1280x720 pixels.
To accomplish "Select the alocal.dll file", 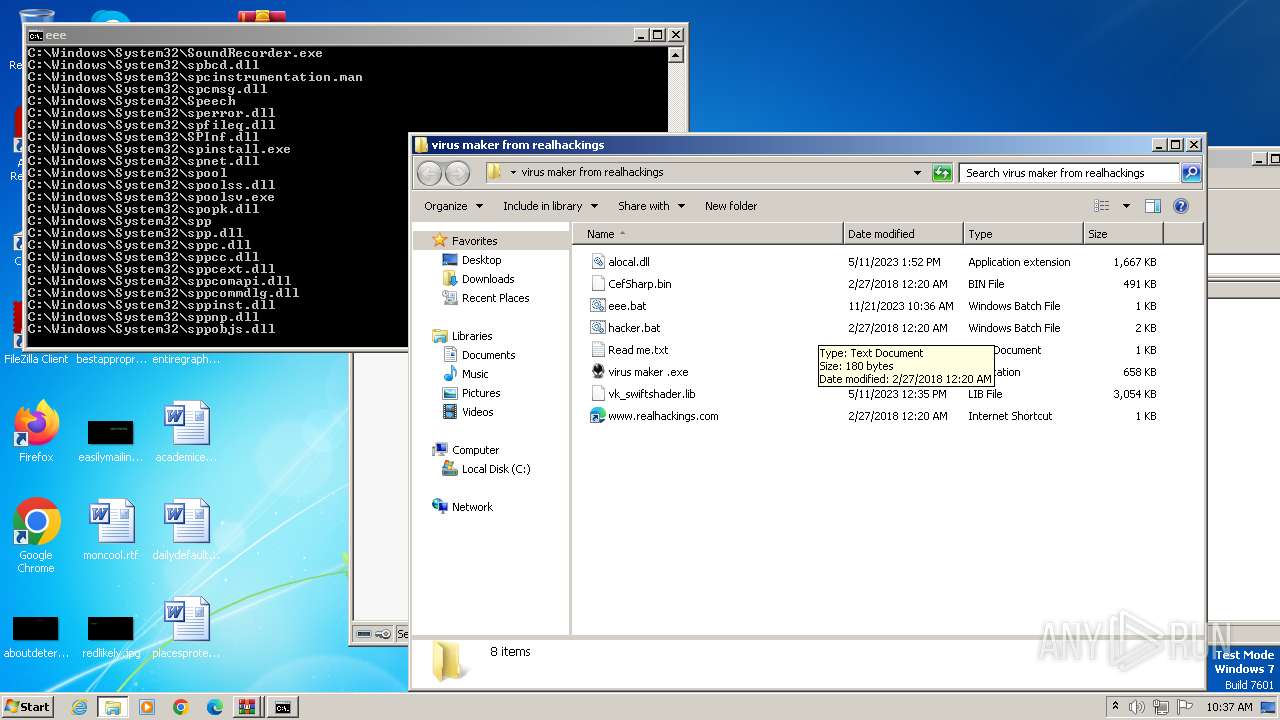I will coord(628,262).
